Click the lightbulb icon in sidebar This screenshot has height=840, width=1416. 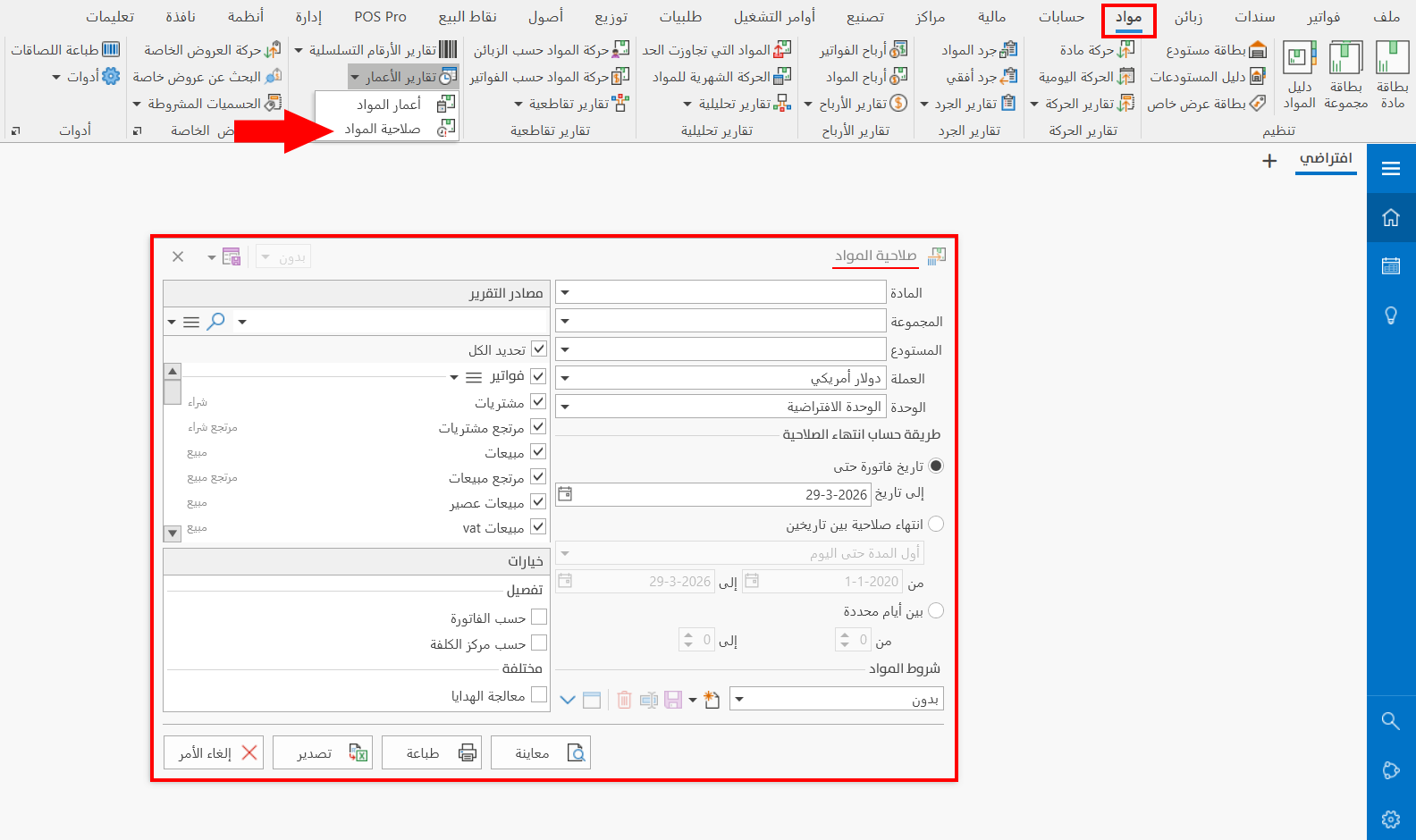click(x=1391, y=315)
